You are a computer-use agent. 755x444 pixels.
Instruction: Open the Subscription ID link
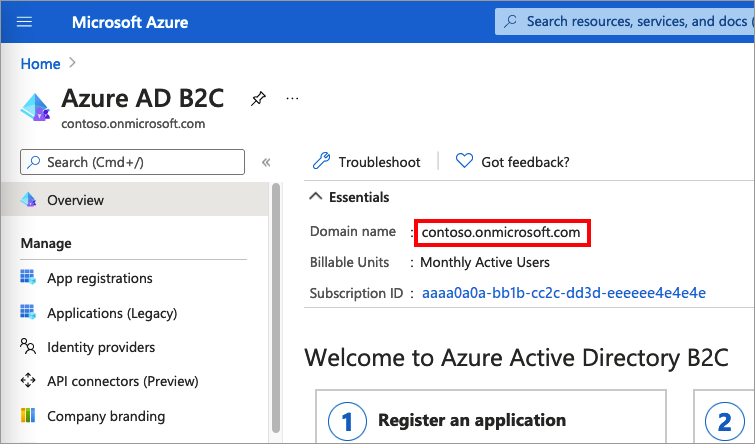564,293
